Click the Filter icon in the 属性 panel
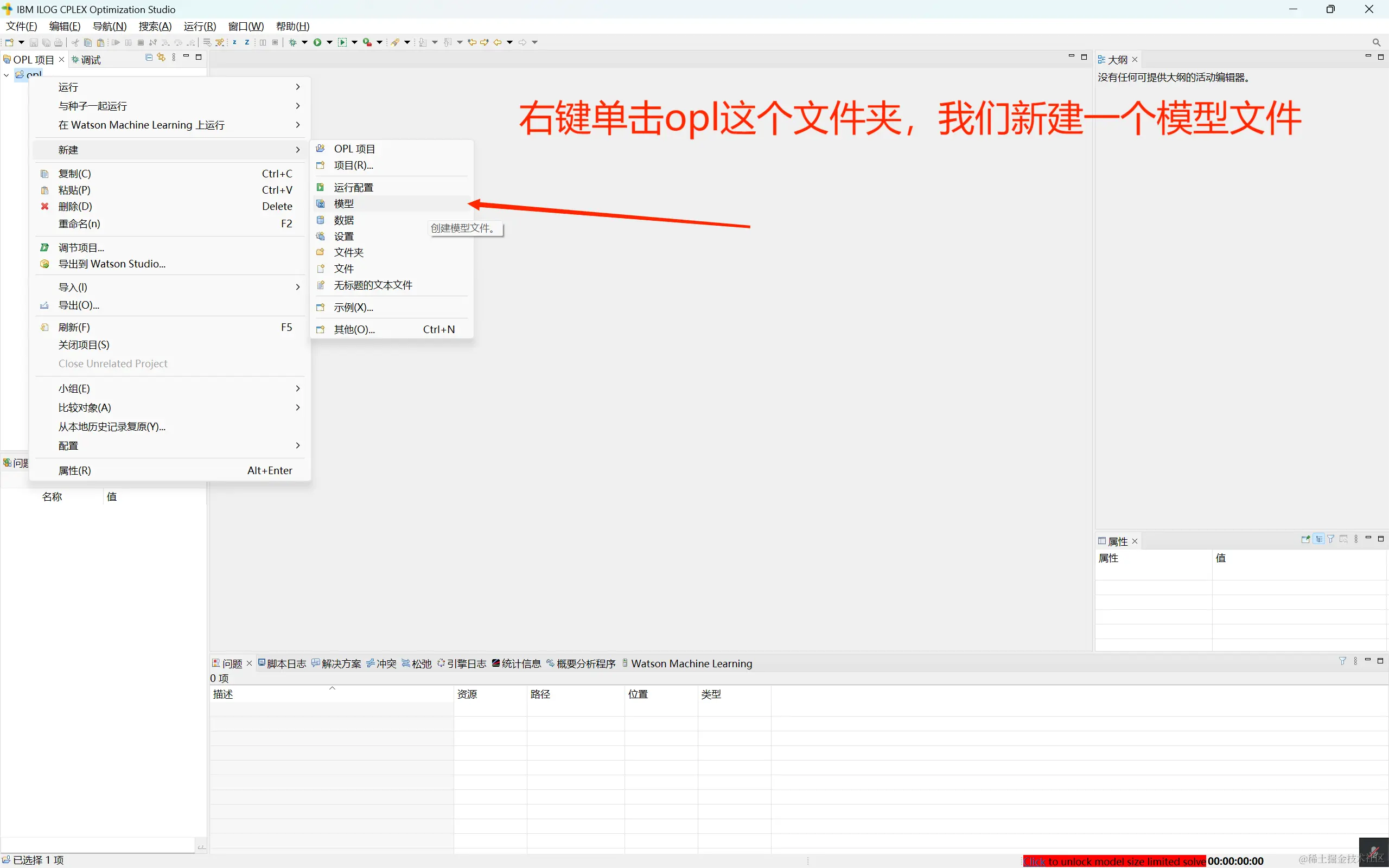This screenshot has height=868, width=1389. point(1331,540)
